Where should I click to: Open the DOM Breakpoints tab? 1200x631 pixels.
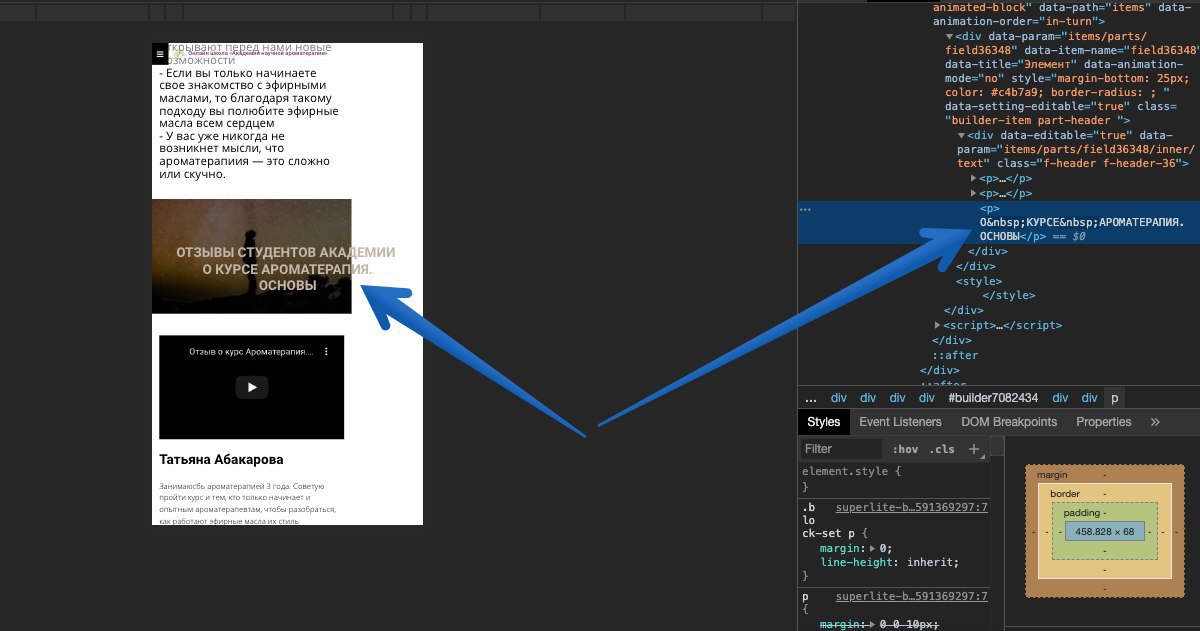click(1009, 422)
